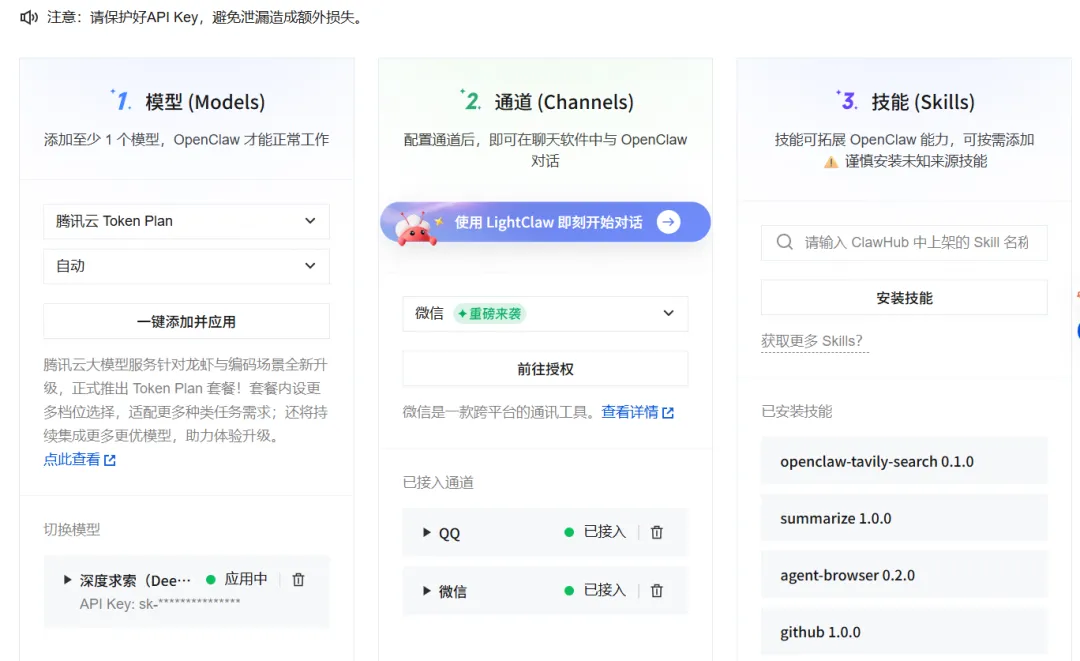Click the 切换模型 label
This screenshot has width=1080, height=661.
72,529
